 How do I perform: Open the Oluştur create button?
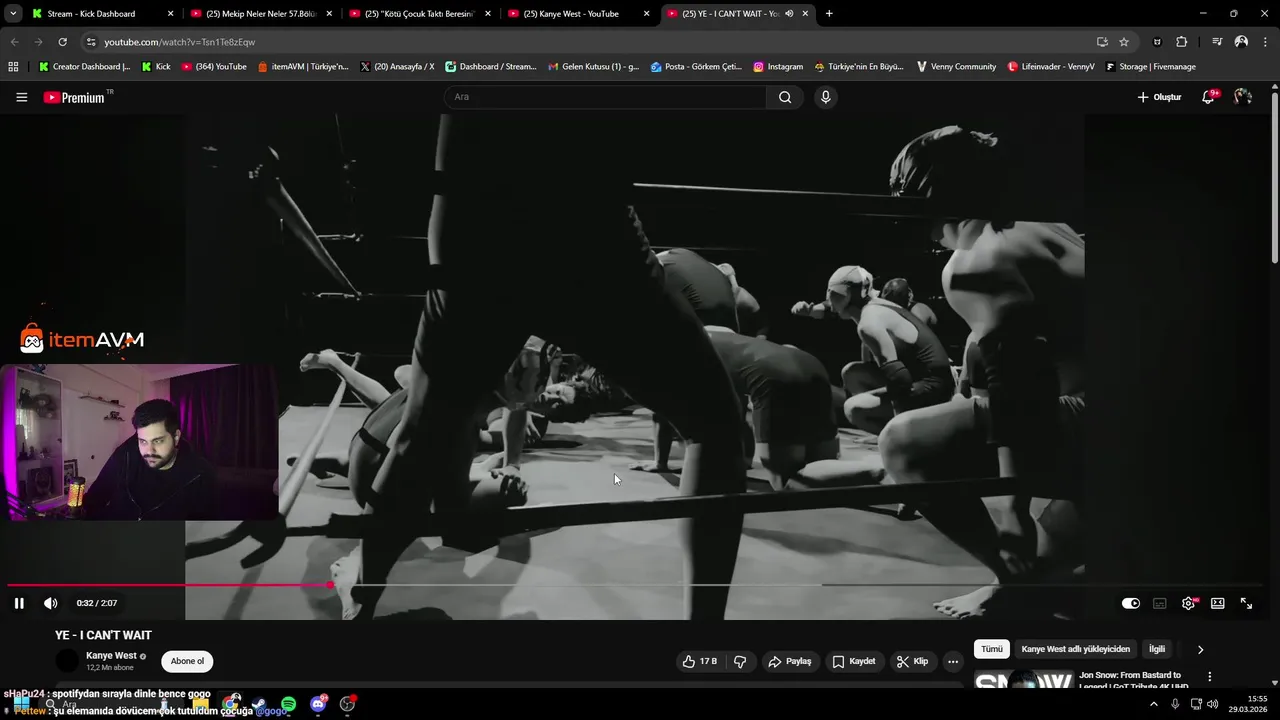point(1159,97)
